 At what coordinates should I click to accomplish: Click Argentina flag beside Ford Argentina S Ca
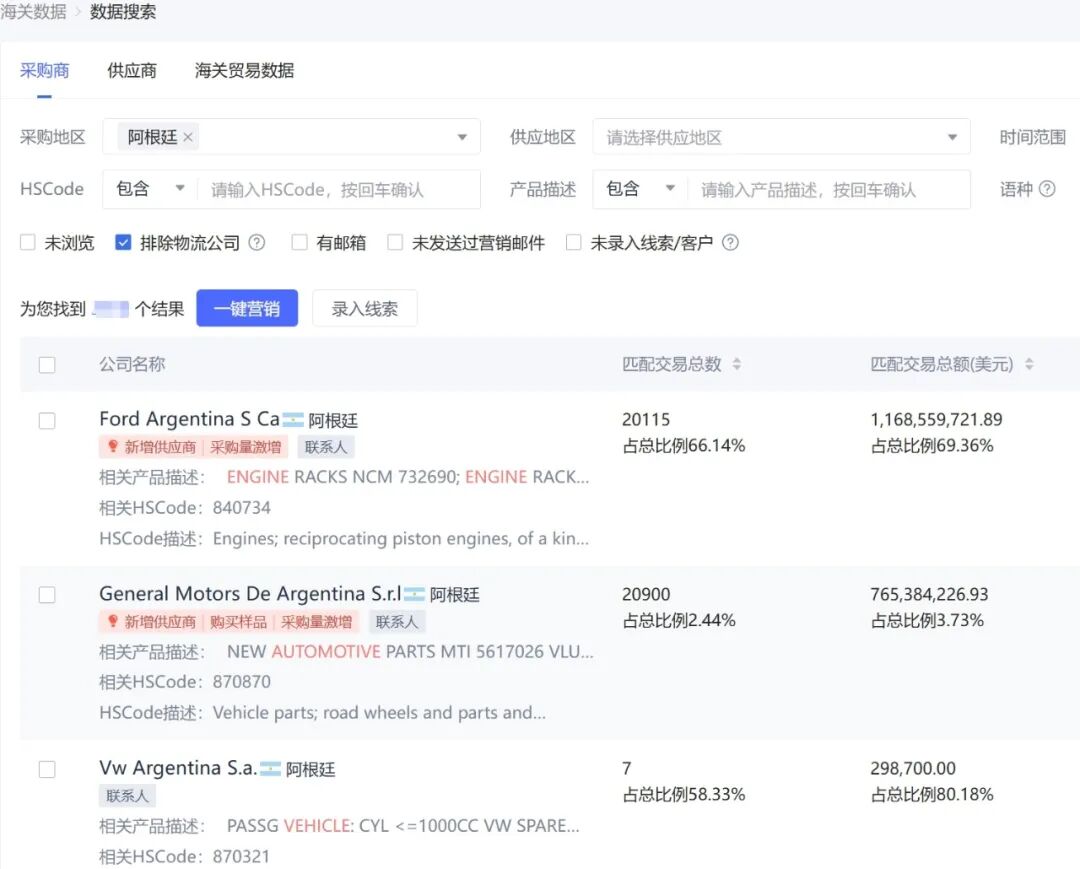(293, 419)
